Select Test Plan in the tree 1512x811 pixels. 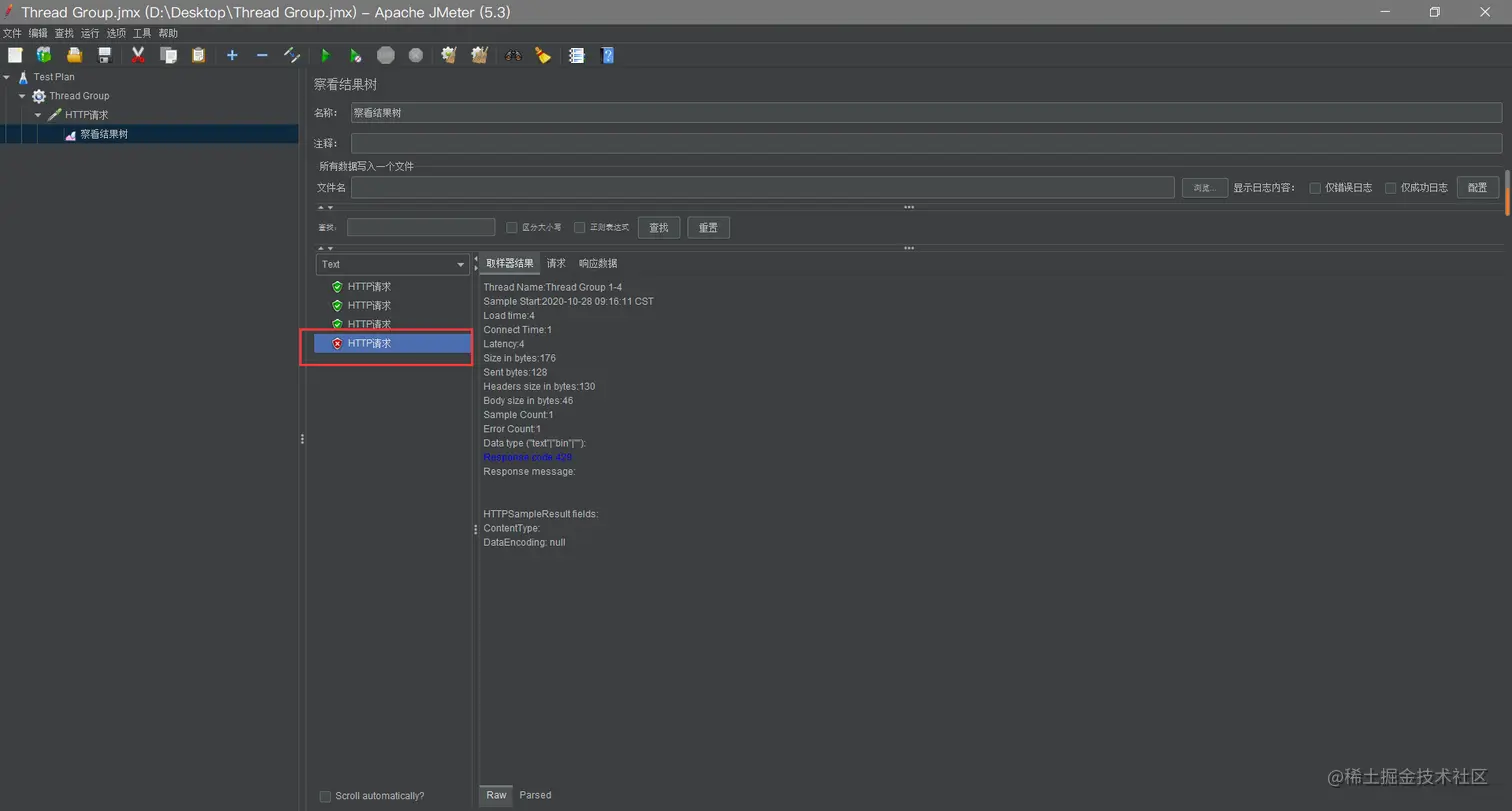click(54, 77)
